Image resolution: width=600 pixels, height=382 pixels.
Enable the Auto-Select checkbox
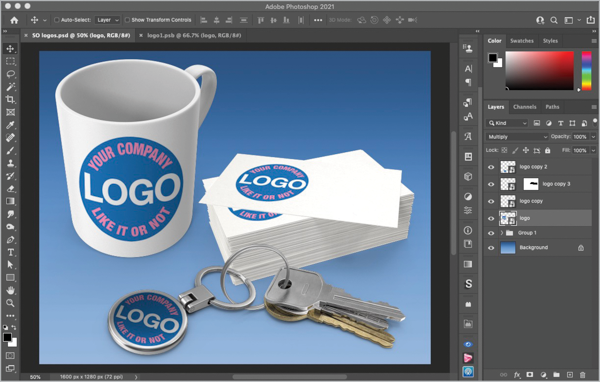57,20
